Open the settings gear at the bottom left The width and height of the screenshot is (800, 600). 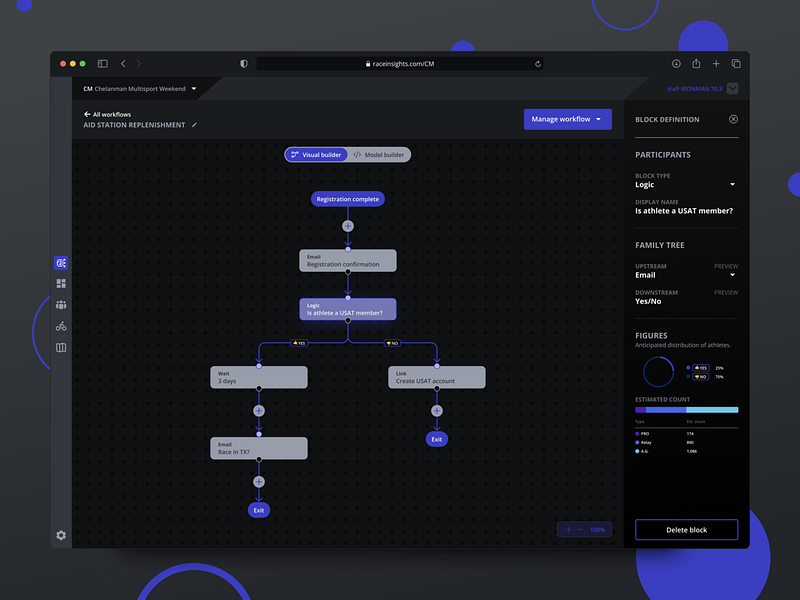(x=60, y=535)
